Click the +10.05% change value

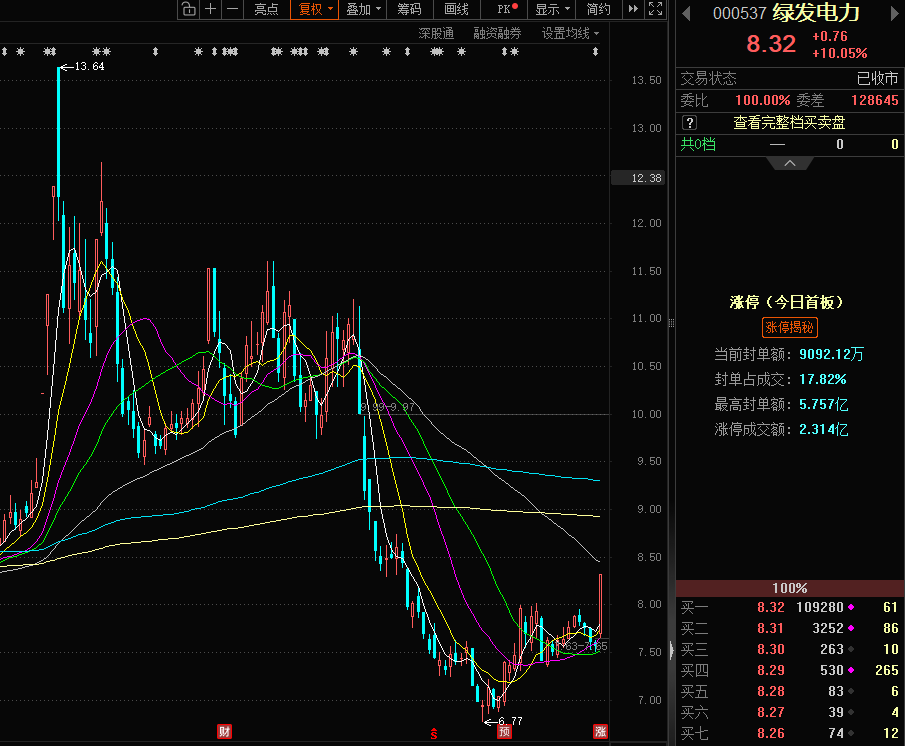(839, 54)
